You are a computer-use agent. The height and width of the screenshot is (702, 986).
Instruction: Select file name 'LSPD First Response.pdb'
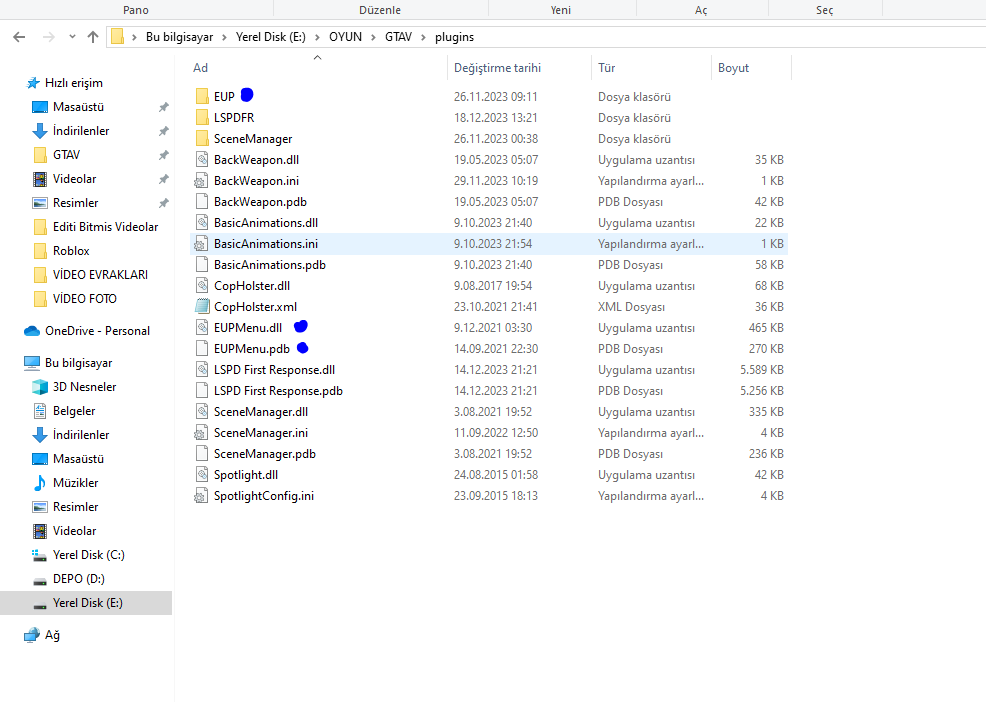tap(278, 391)
